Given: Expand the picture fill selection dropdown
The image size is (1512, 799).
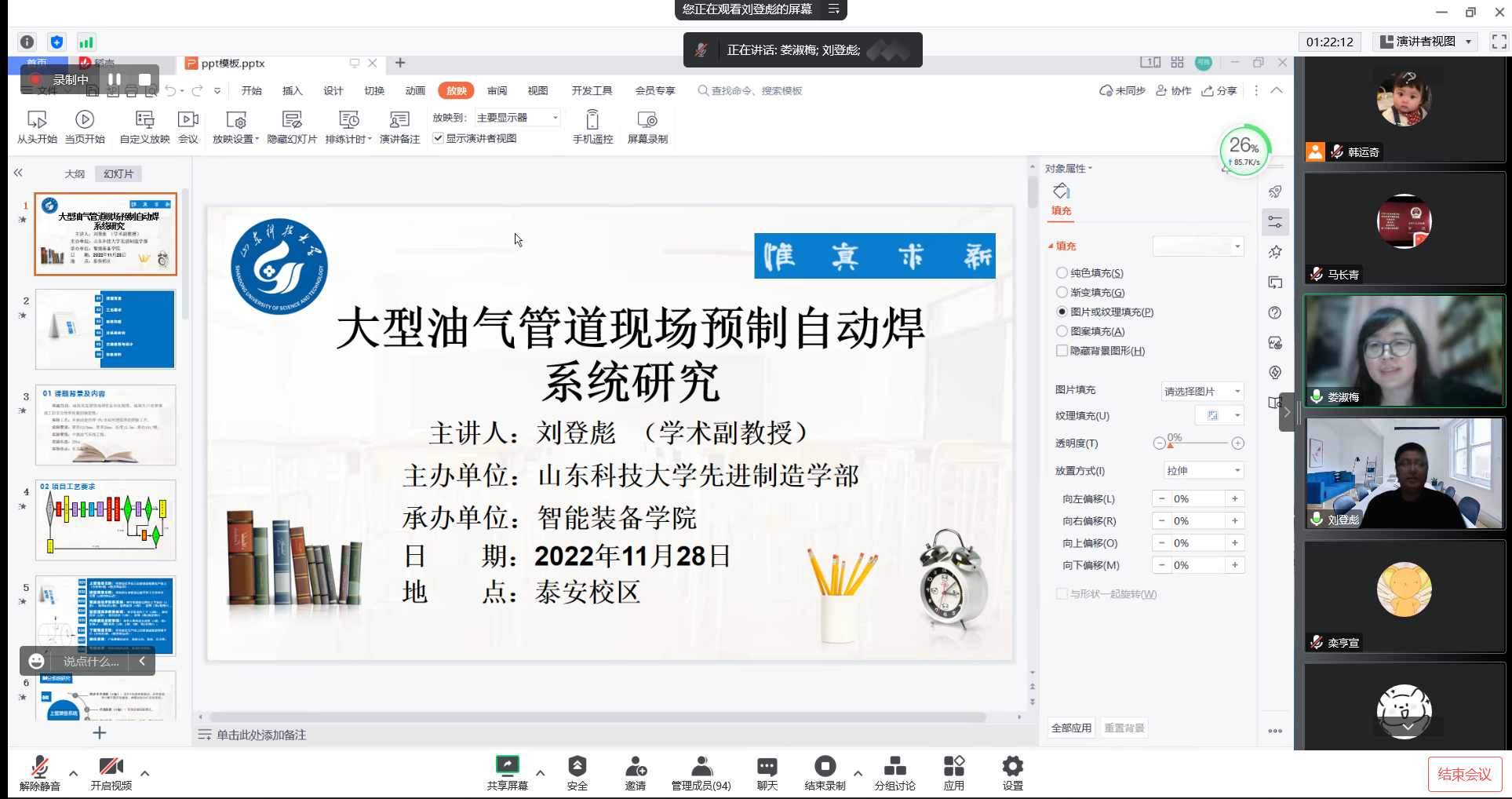Looking at the screenshot, I should [1202, 391].
